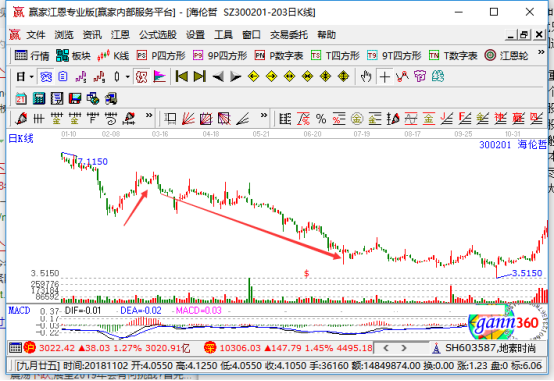Toggle the red 权 adjustment button
The height and width of the screenshot is (381, 554).
[x=141, y=76]
